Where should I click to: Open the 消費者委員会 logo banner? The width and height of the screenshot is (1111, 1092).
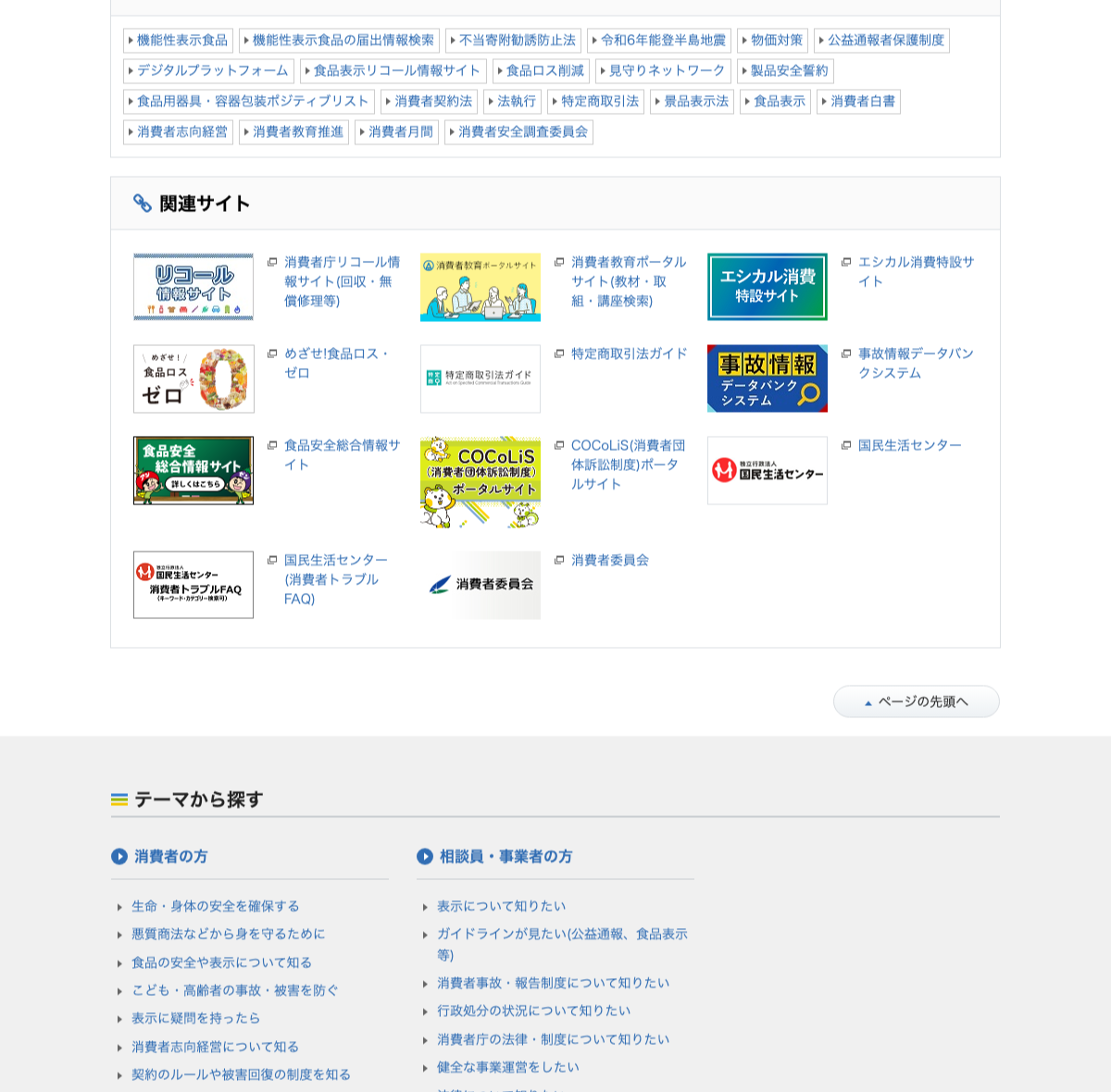click(481, 585)
